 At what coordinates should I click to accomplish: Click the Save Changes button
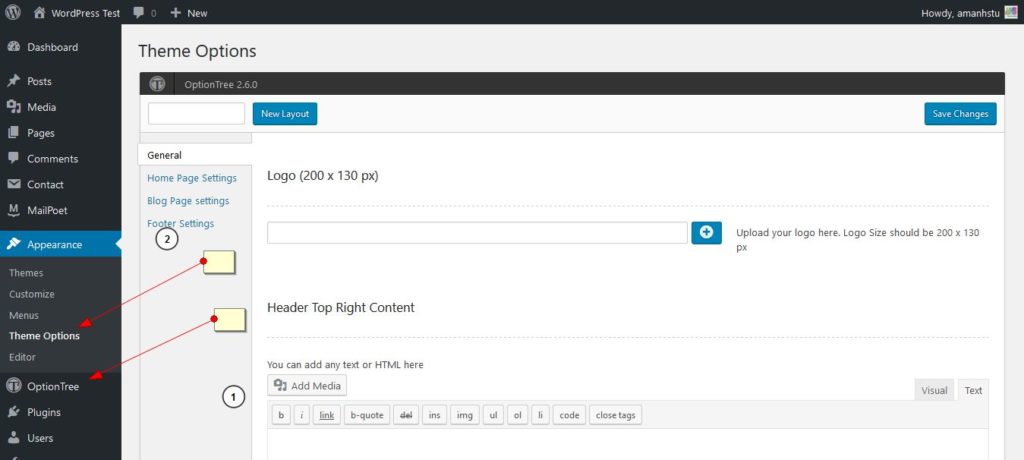(x=960, y=114)
